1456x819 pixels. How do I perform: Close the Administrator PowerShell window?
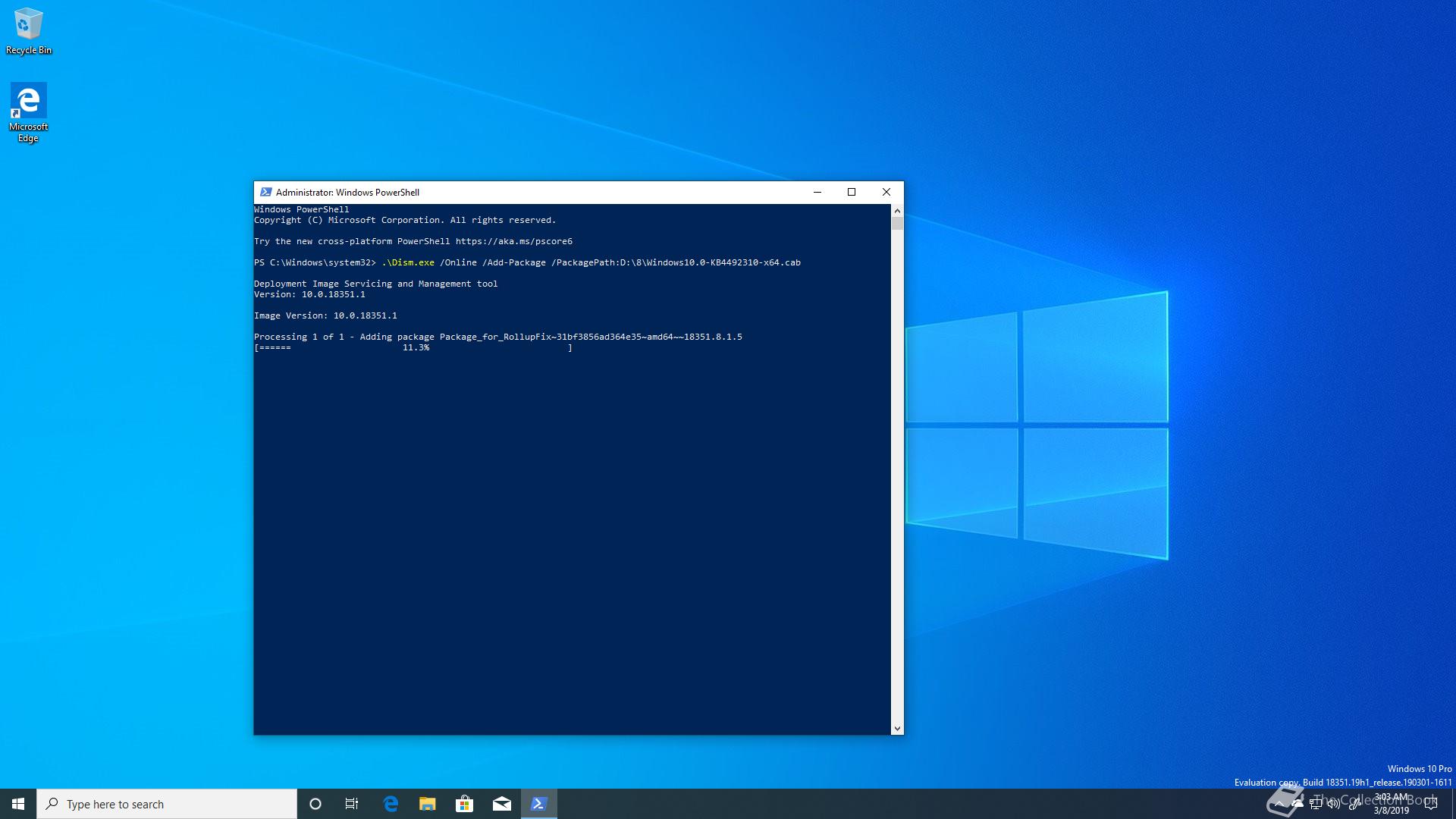(x=886, y=193)
